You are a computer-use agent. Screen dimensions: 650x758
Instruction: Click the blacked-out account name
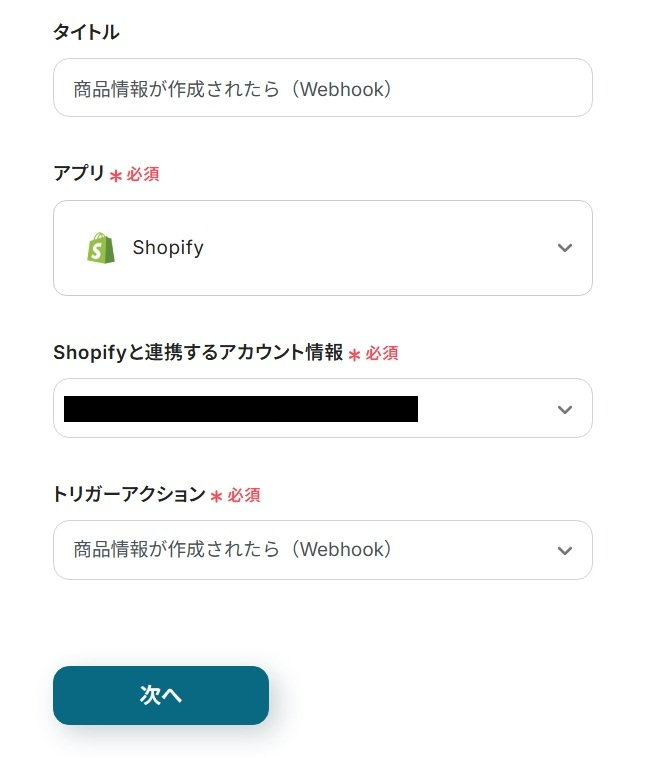tap(240, 409)
